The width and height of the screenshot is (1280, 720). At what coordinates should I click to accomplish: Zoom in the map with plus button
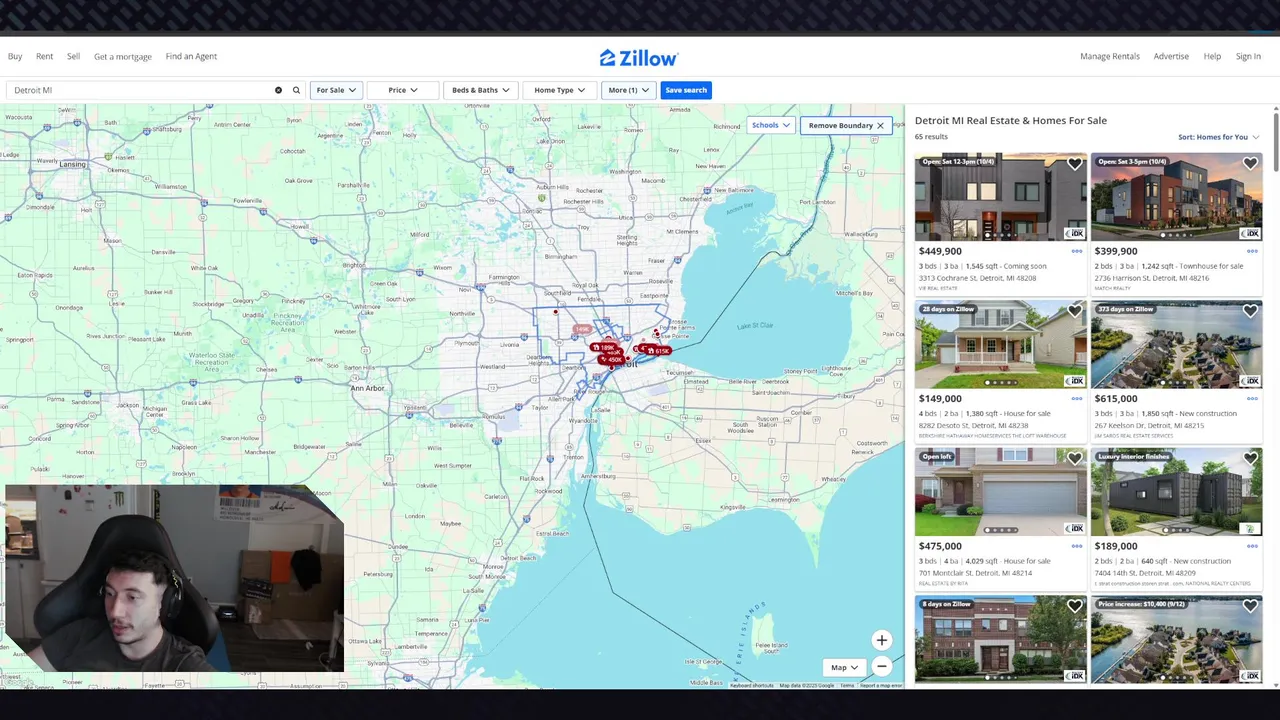tap(881, 640)
